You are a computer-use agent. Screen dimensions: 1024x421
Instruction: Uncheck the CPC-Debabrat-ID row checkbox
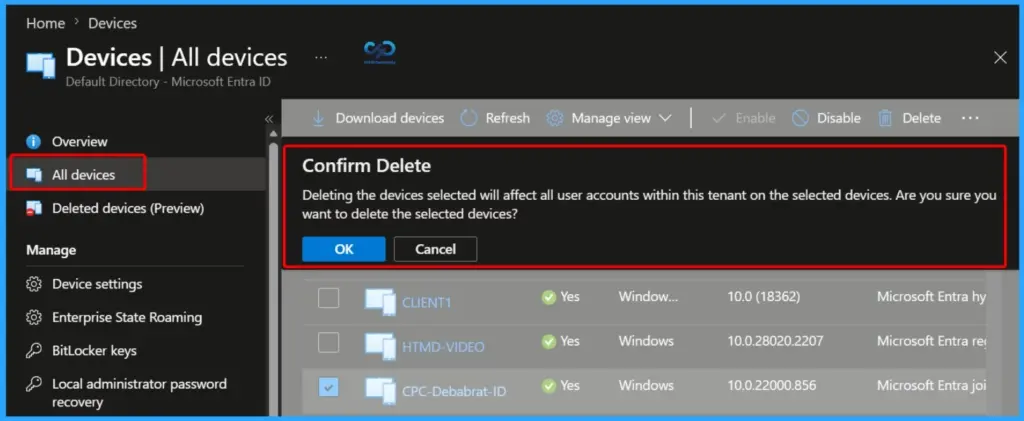click(328, 386)
